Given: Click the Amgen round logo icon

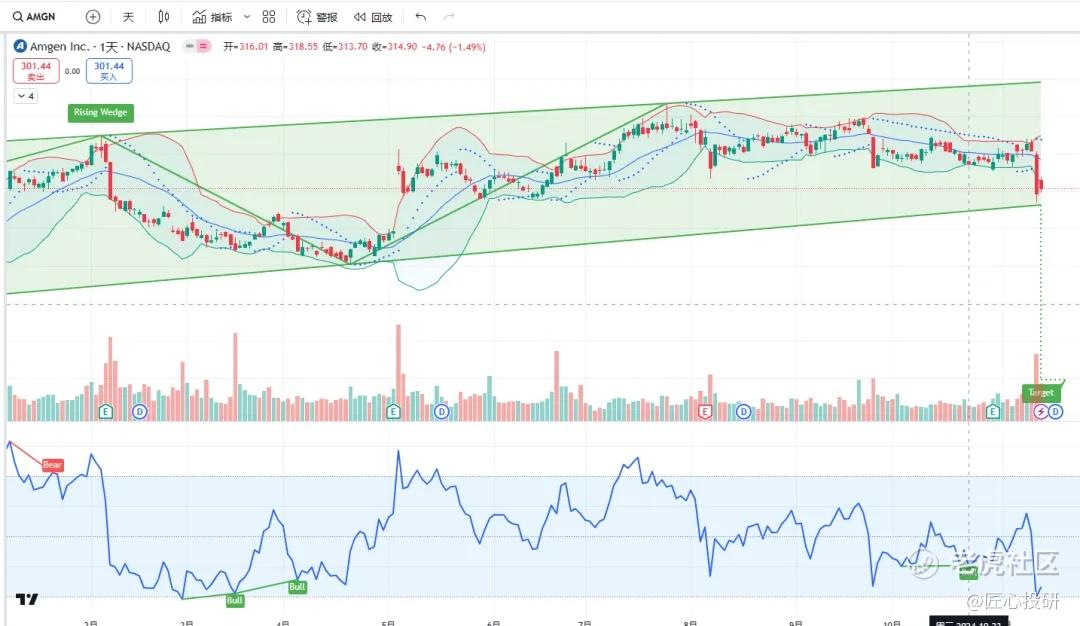Looking at the screenshot, I should click(20, 46).
